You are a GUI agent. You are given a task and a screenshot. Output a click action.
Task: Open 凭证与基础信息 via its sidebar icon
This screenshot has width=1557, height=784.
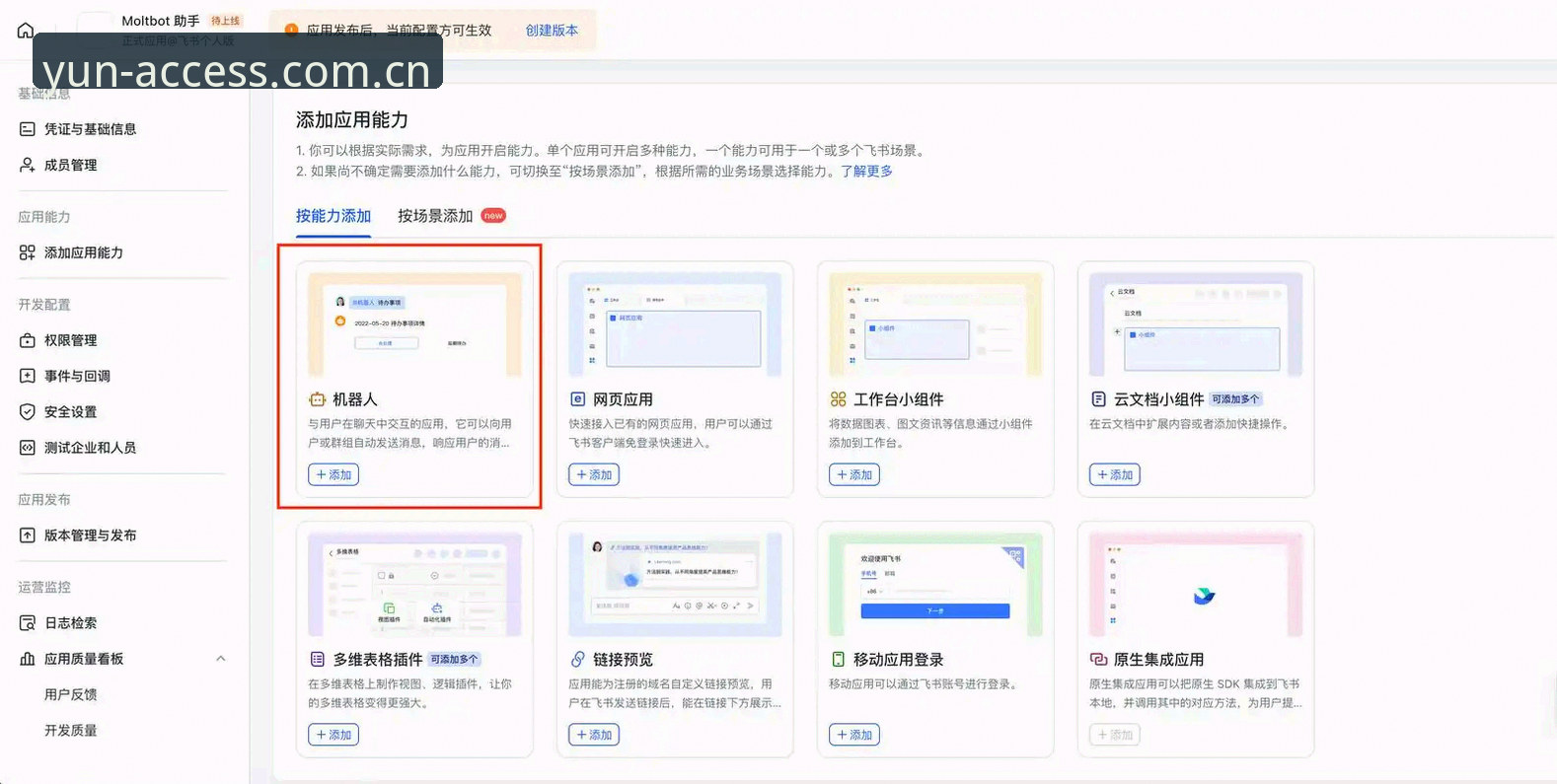pos(28,129)
